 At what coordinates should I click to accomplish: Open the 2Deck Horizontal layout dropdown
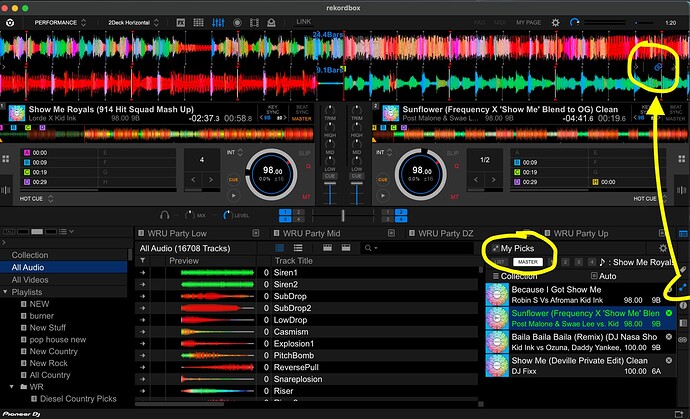(135, 20)
